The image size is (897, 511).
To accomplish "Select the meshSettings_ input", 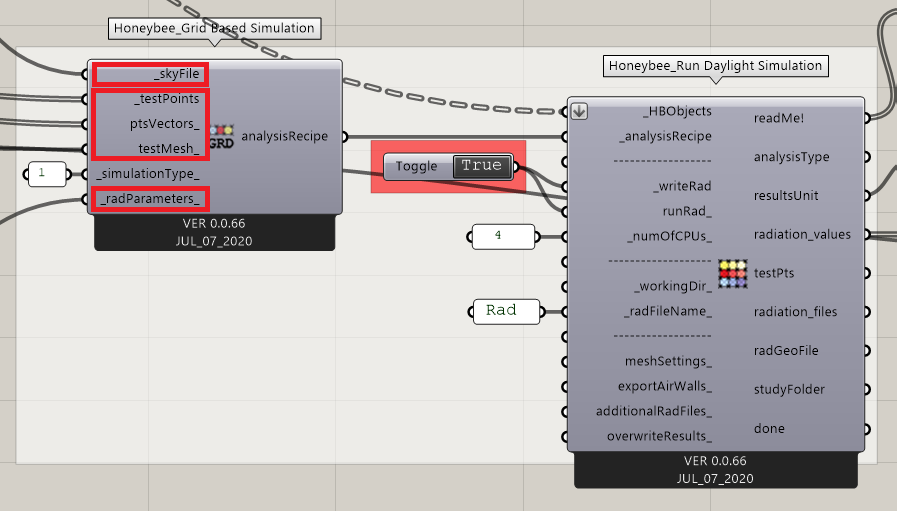I will click(668, 362).
